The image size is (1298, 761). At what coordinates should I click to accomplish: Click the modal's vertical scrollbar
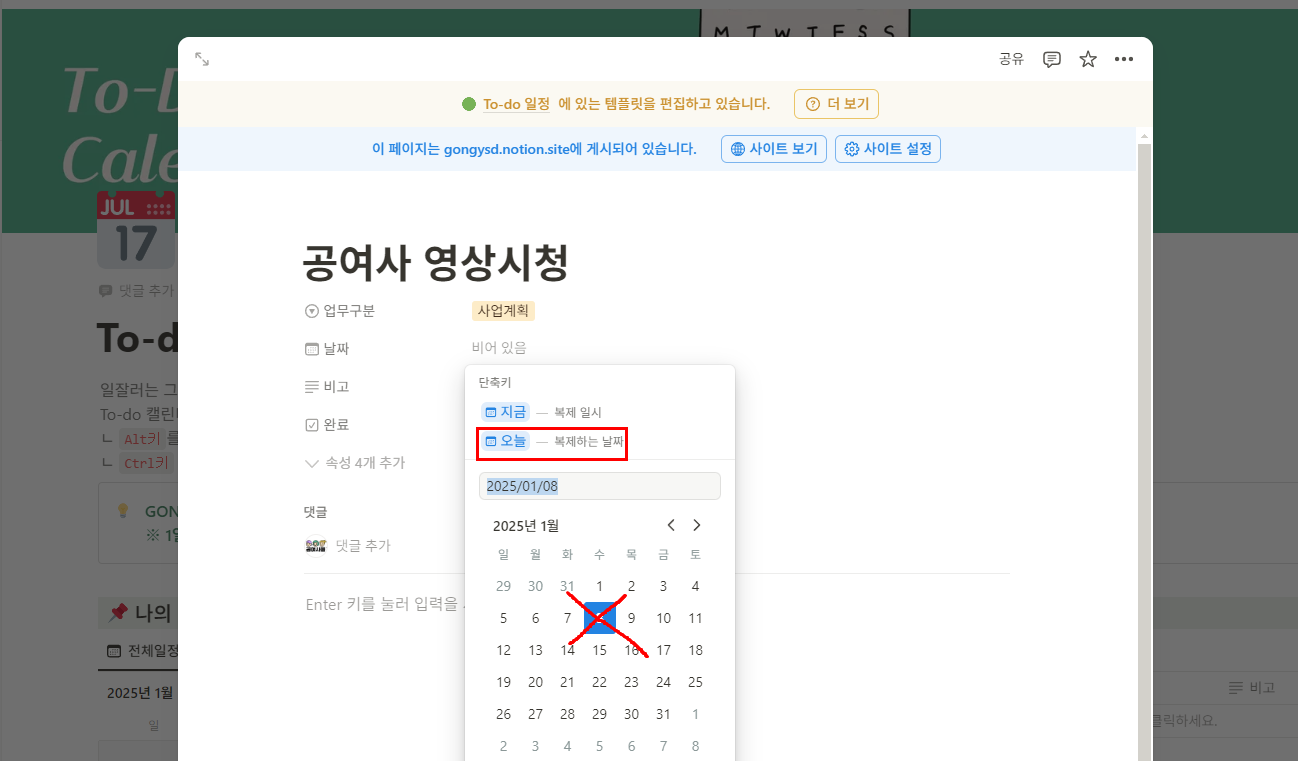pyautogui.click(x=1145, y=450)
